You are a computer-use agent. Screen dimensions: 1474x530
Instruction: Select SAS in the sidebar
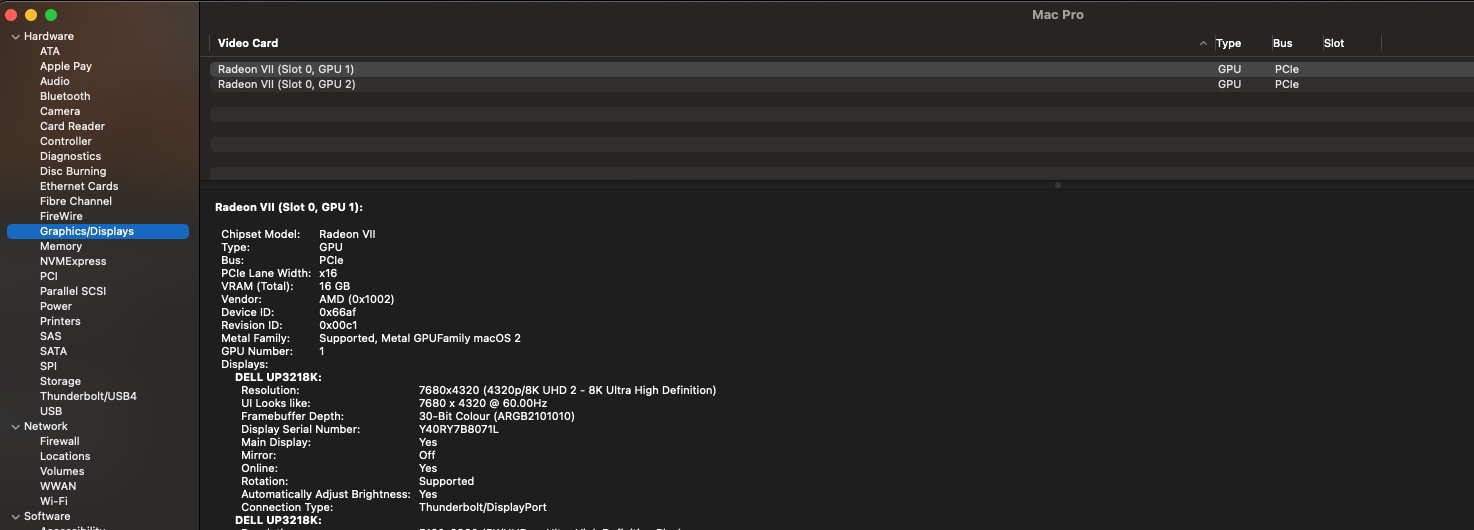[51, 336]
